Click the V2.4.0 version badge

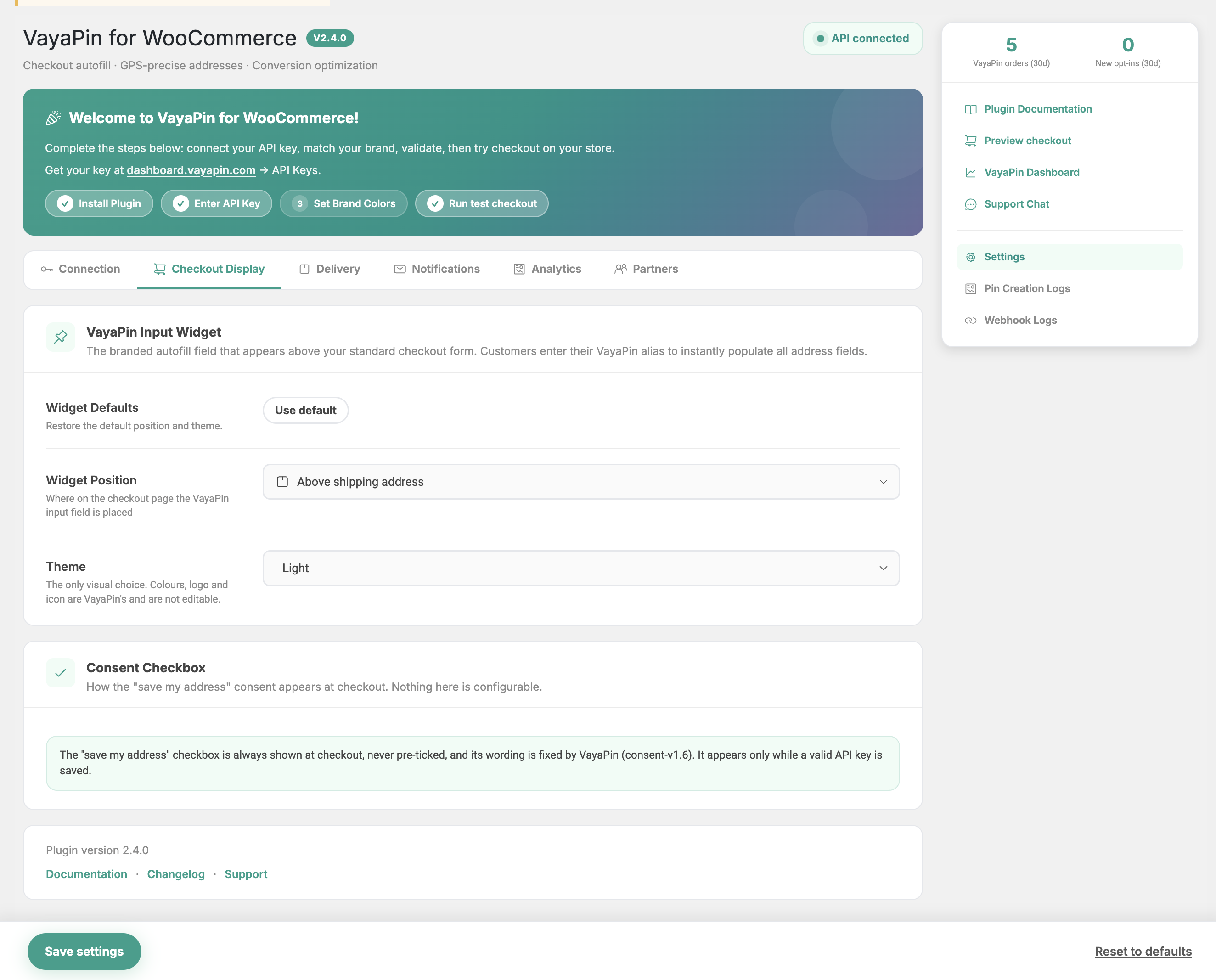330,39
